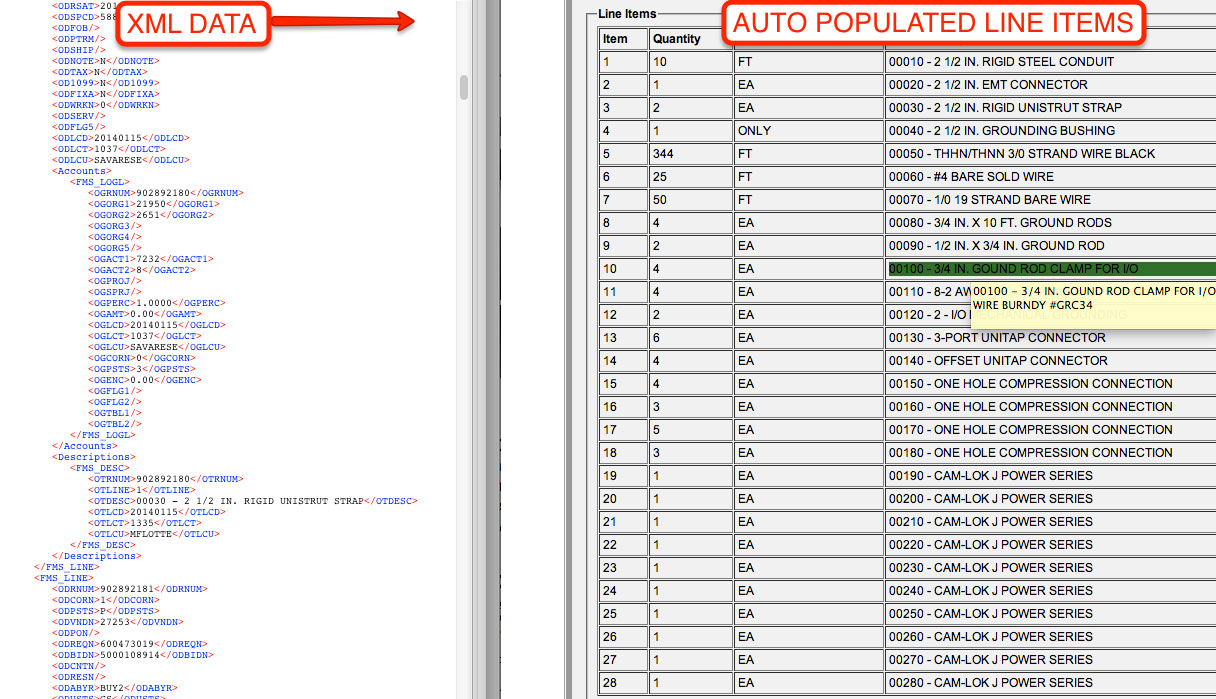Click 00040 - 2 1/2 IN. GROUNDING BUSHING cell

(1050, 131)
